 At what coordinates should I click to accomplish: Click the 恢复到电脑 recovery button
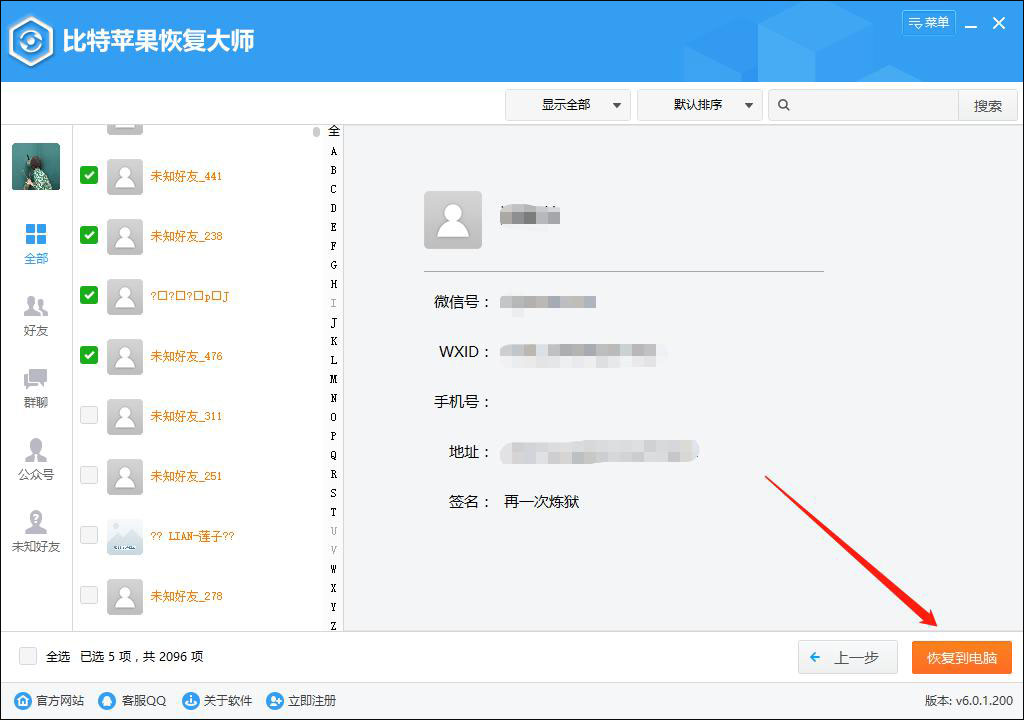[x=961, y=657]
